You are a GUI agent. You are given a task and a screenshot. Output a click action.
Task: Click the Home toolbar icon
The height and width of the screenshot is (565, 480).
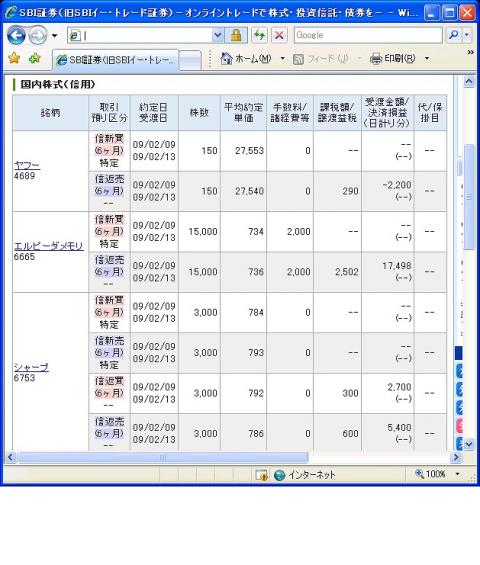pos(226,58)
